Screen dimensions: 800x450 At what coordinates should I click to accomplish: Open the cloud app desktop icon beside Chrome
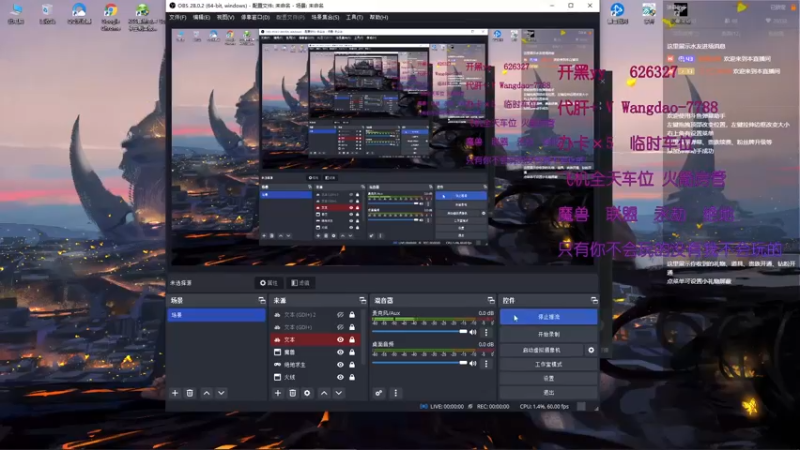click(79, 14)
